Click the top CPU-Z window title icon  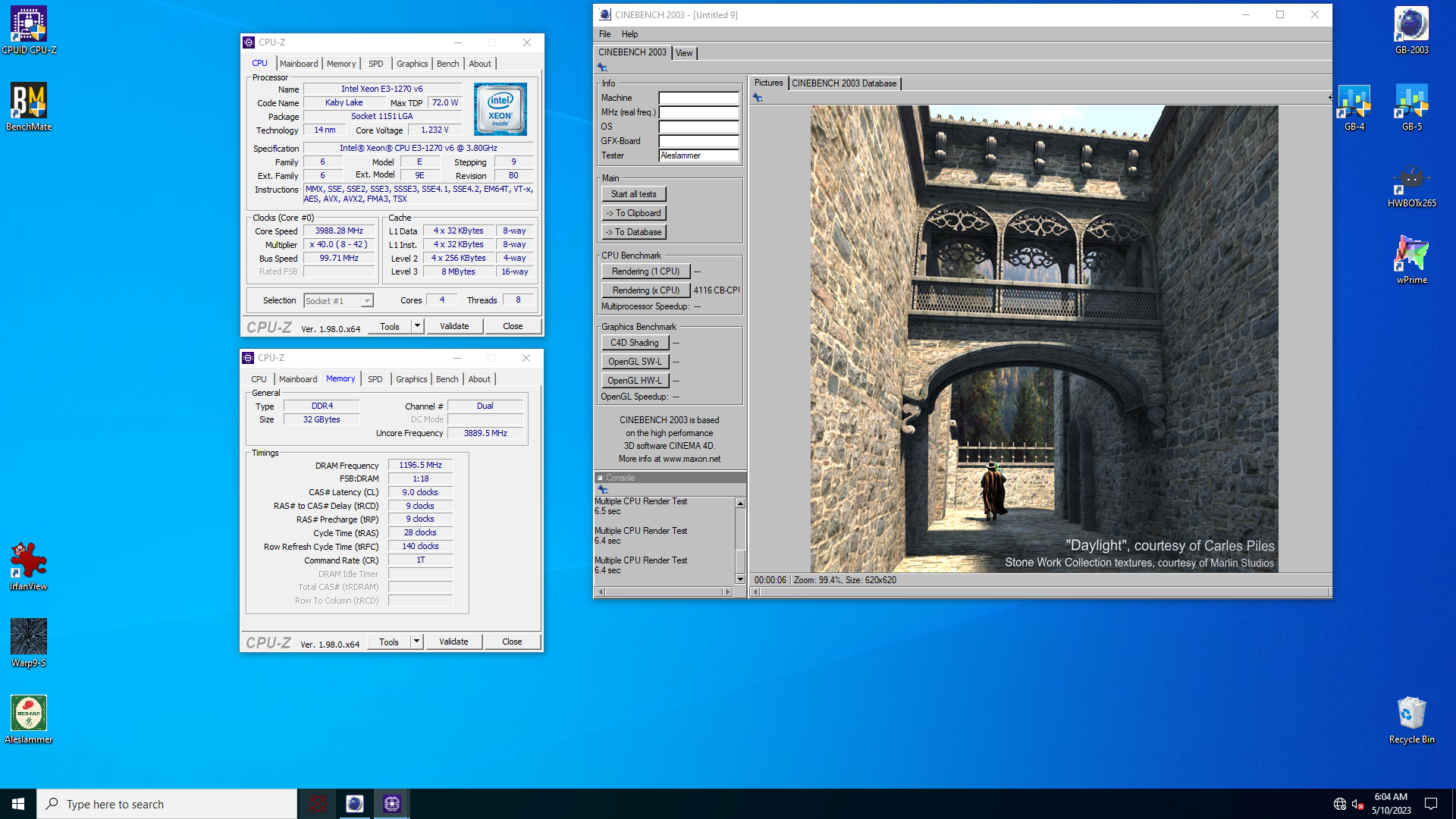249,42
